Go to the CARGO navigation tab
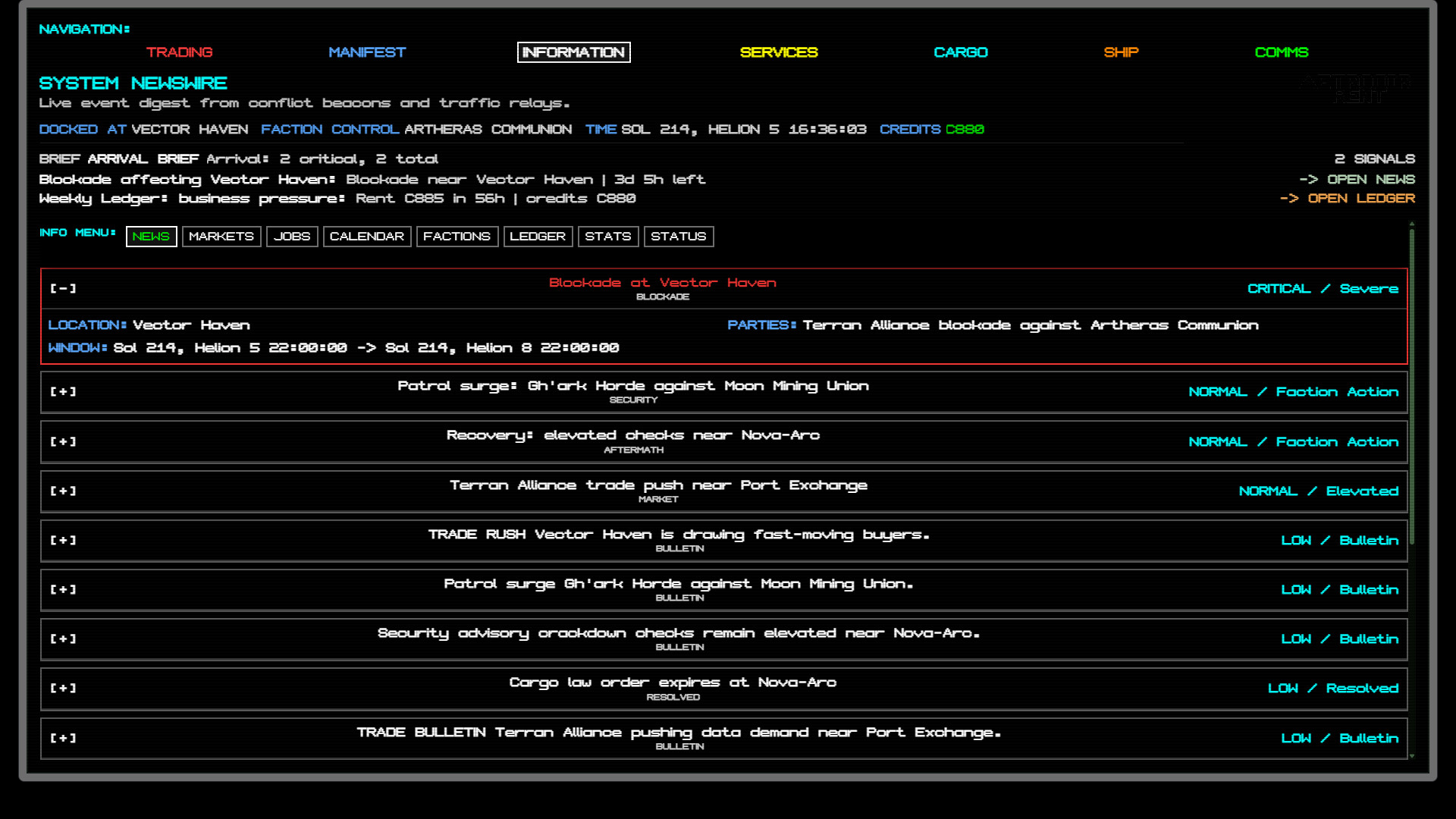The image size is (1456, 819). [961, 52]
